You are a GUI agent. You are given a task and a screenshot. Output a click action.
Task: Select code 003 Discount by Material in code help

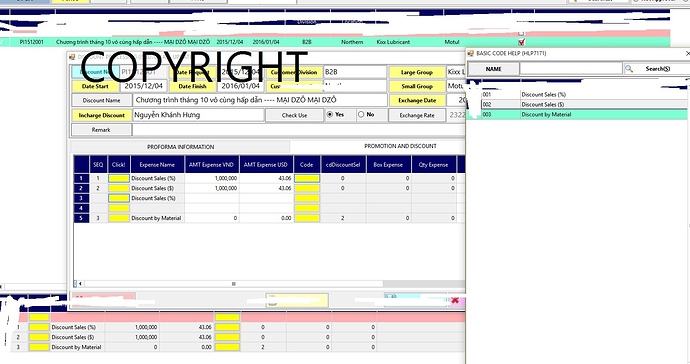pyautogui.click(x=584, y=114)
